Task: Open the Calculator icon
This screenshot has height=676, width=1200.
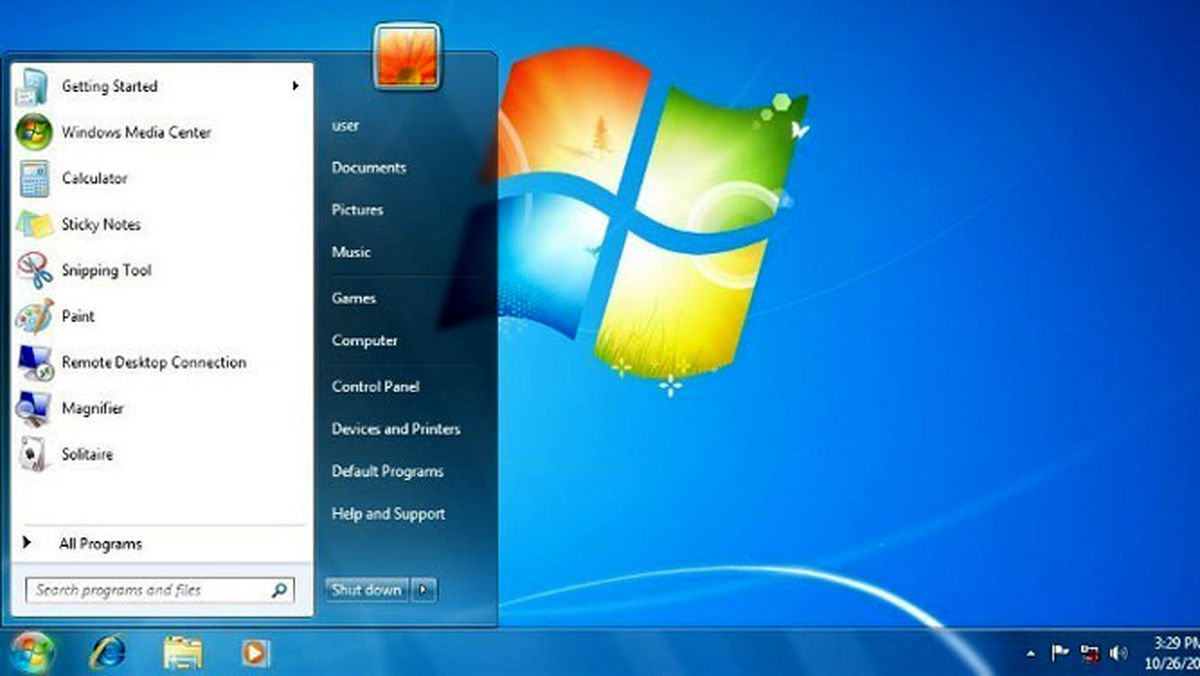Action: [33, 178]
